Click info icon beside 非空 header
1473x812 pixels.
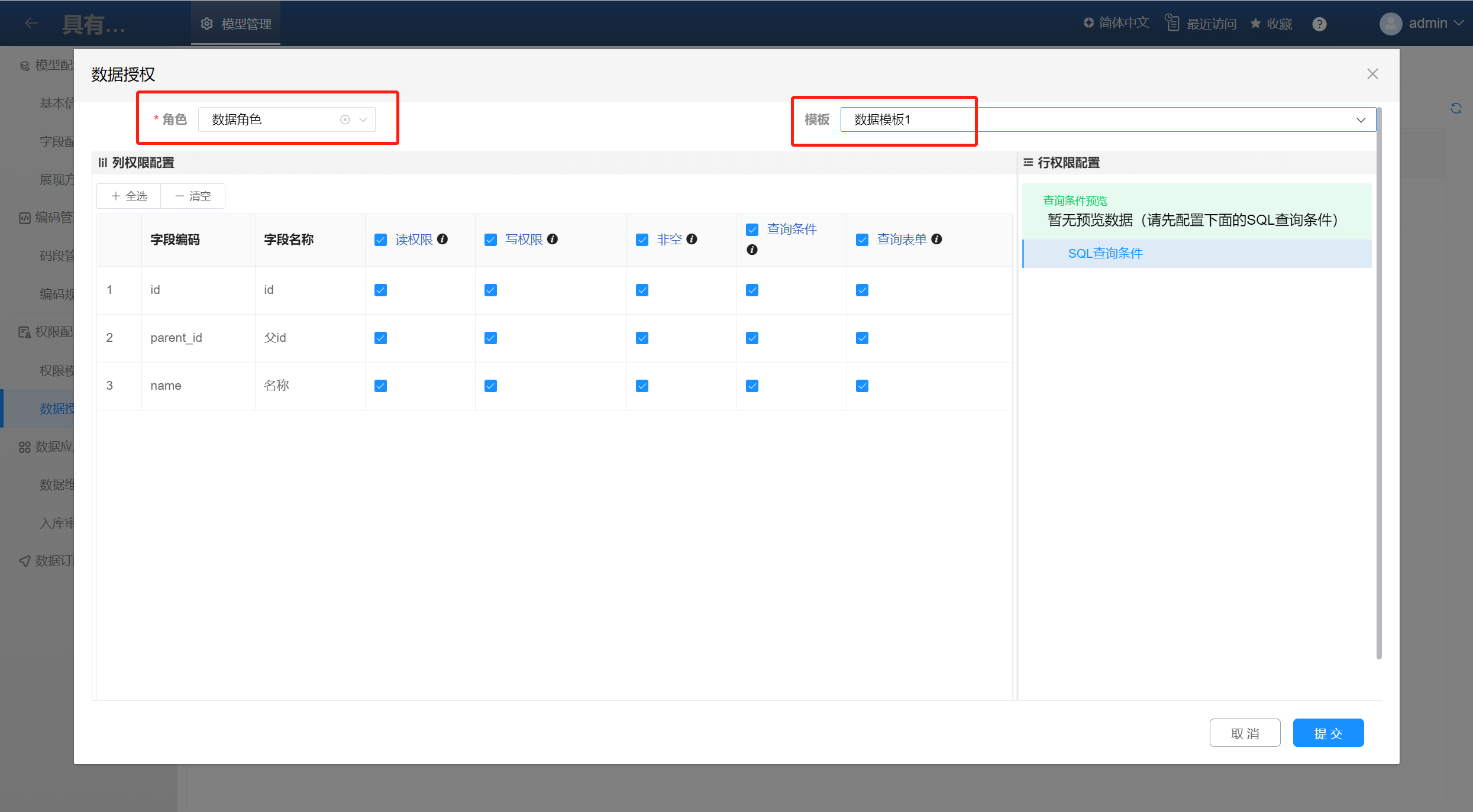click(692, 239)
